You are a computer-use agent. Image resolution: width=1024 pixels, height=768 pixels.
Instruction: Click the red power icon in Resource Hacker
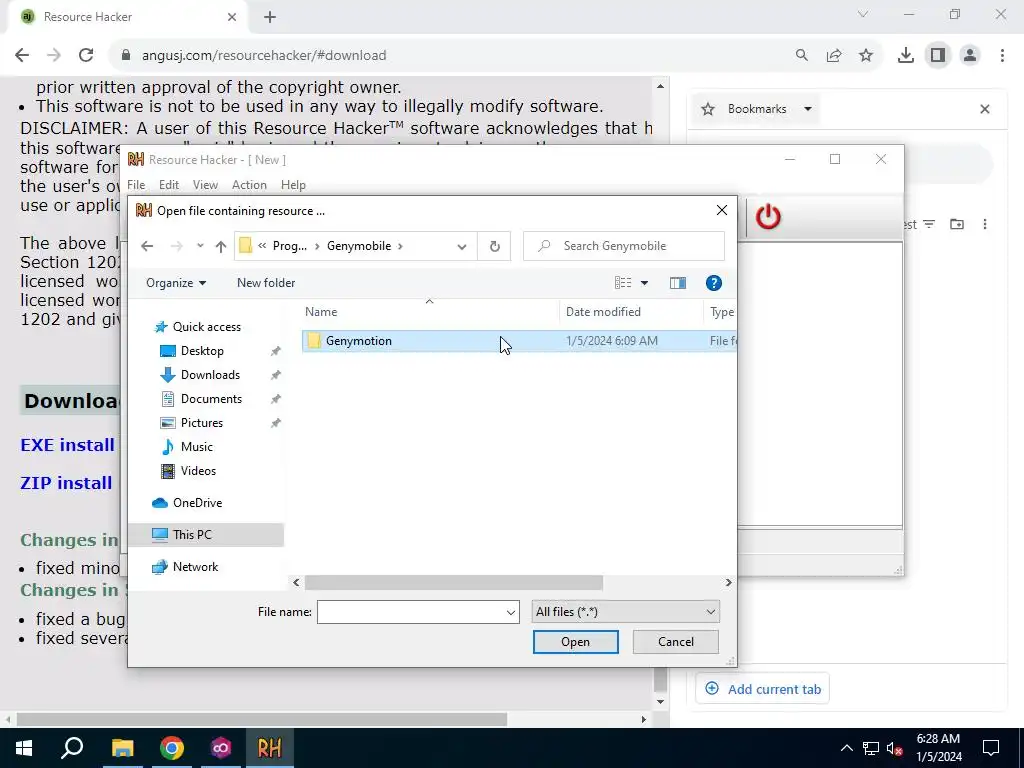768,217
